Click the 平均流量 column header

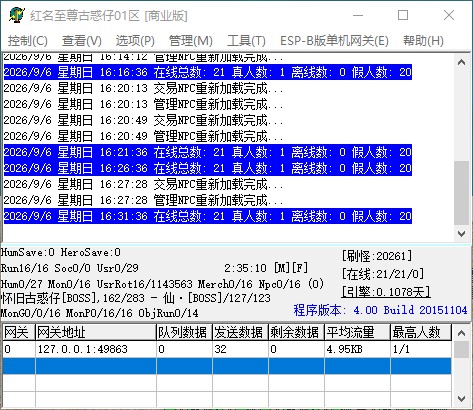(357, 332)
